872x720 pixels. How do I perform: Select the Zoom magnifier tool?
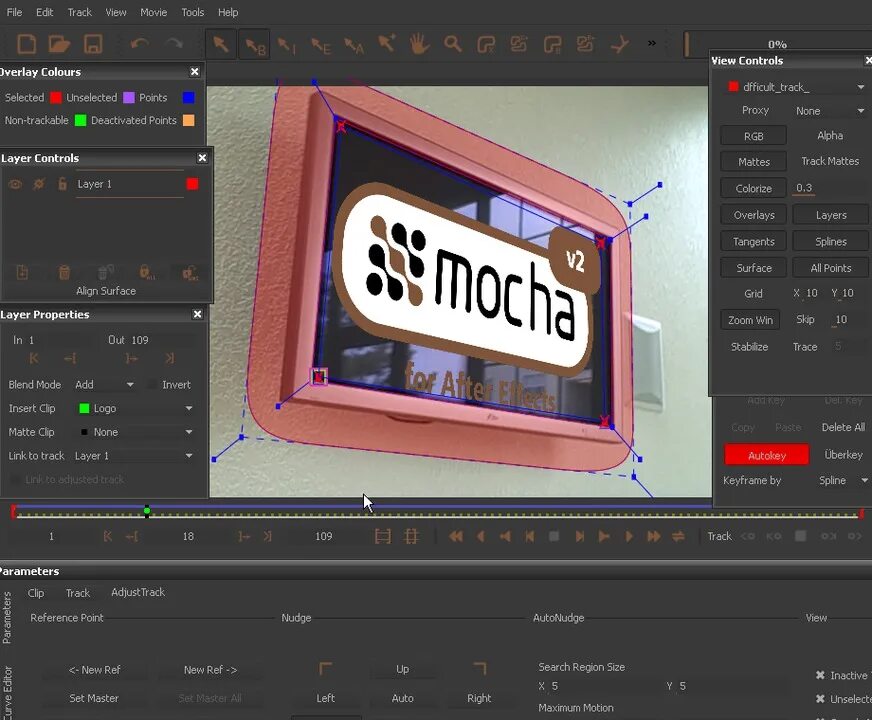[453, 44]
